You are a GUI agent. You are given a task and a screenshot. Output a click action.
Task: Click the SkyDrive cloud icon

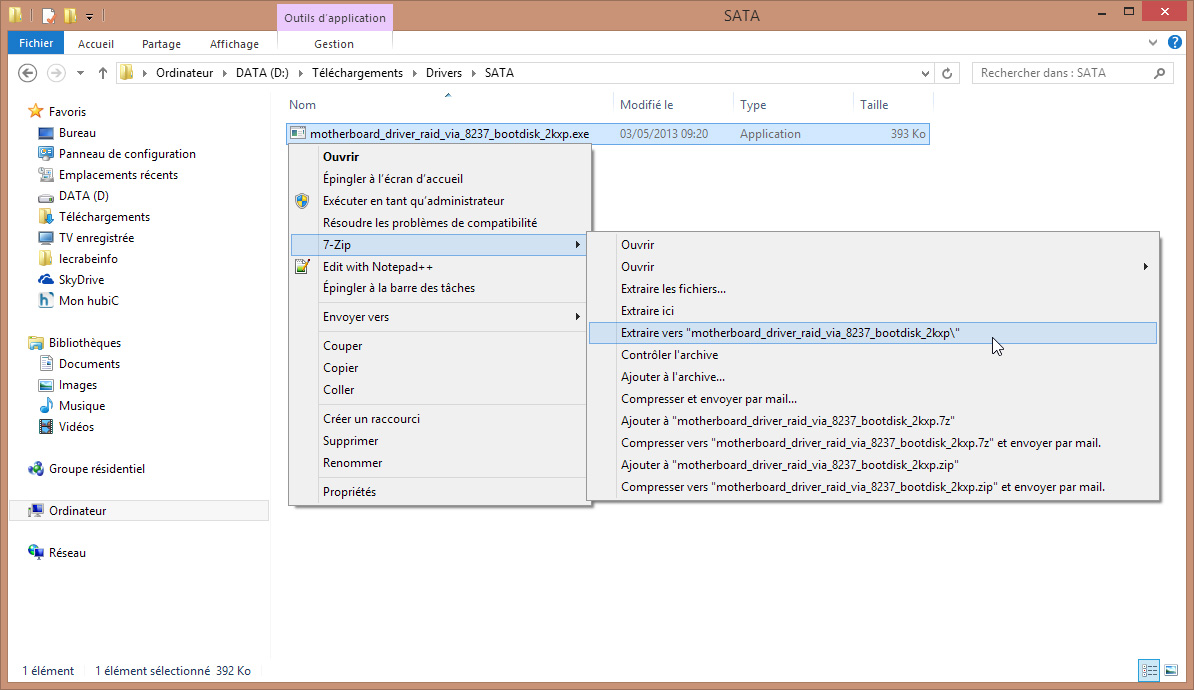coord(46,280)
